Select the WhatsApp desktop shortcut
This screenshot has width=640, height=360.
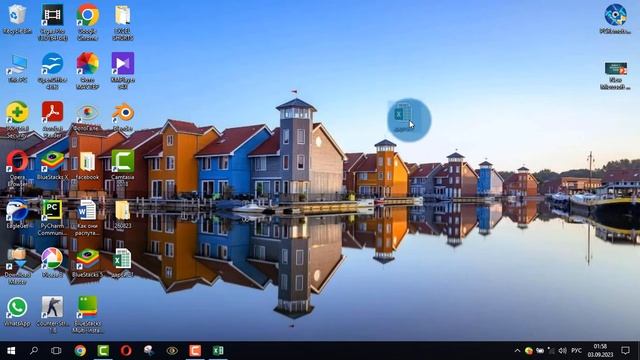(x=17, y=311)
